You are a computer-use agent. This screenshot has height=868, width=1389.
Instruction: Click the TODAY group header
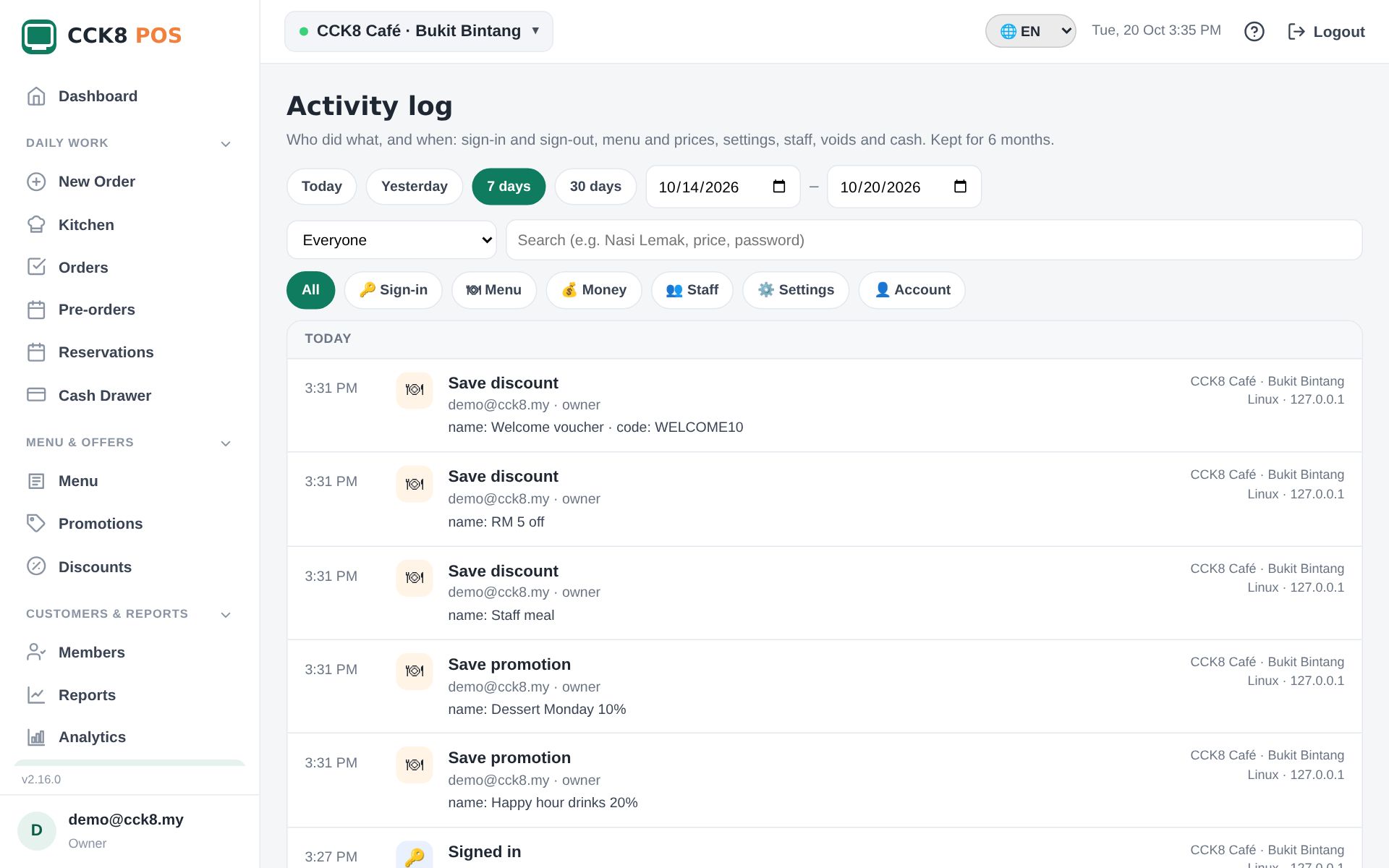click(328, 339)
